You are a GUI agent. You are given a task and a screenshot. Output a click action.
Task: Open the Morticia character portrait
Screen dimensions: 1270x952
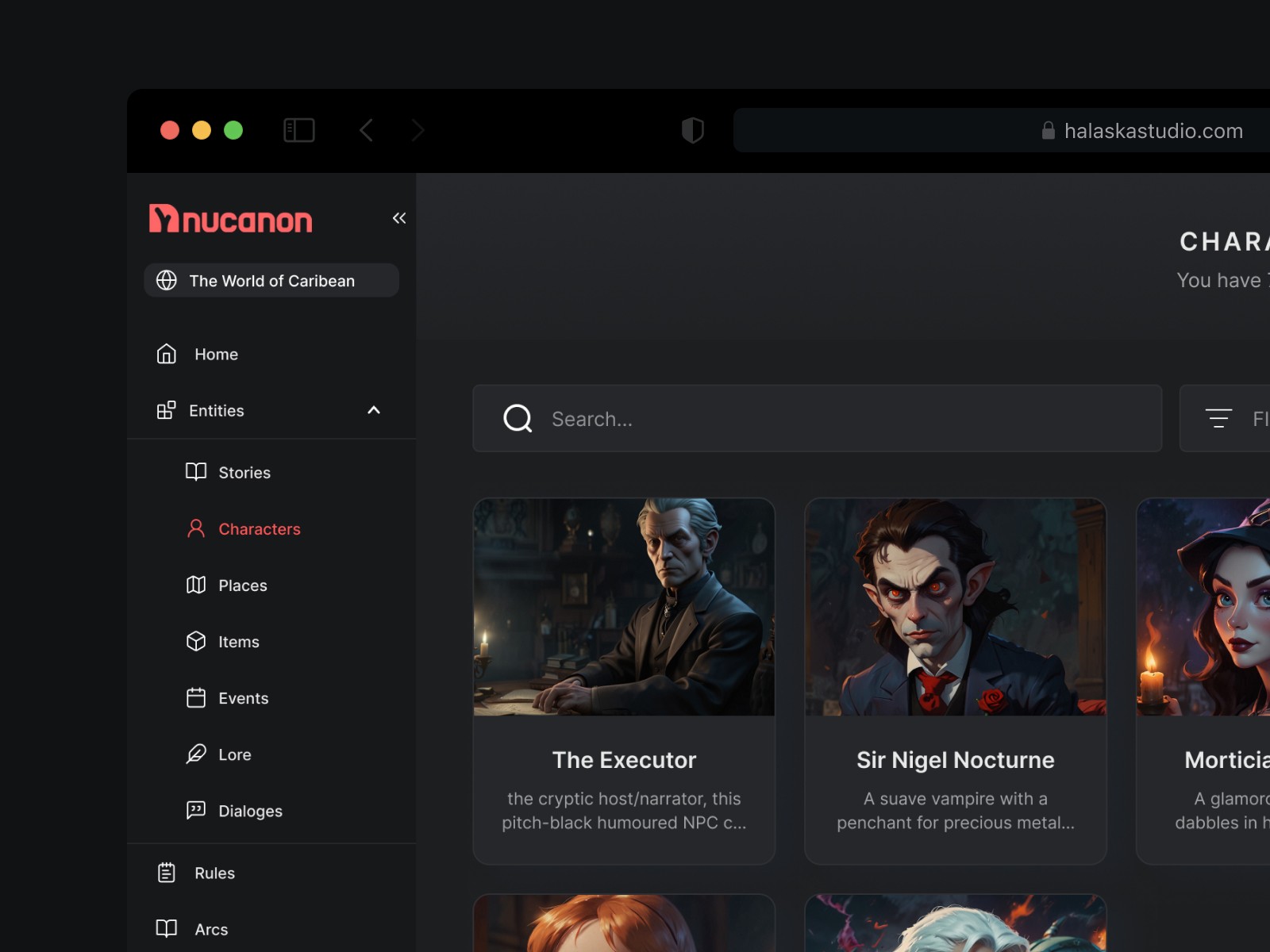[x=1203, y=607]
